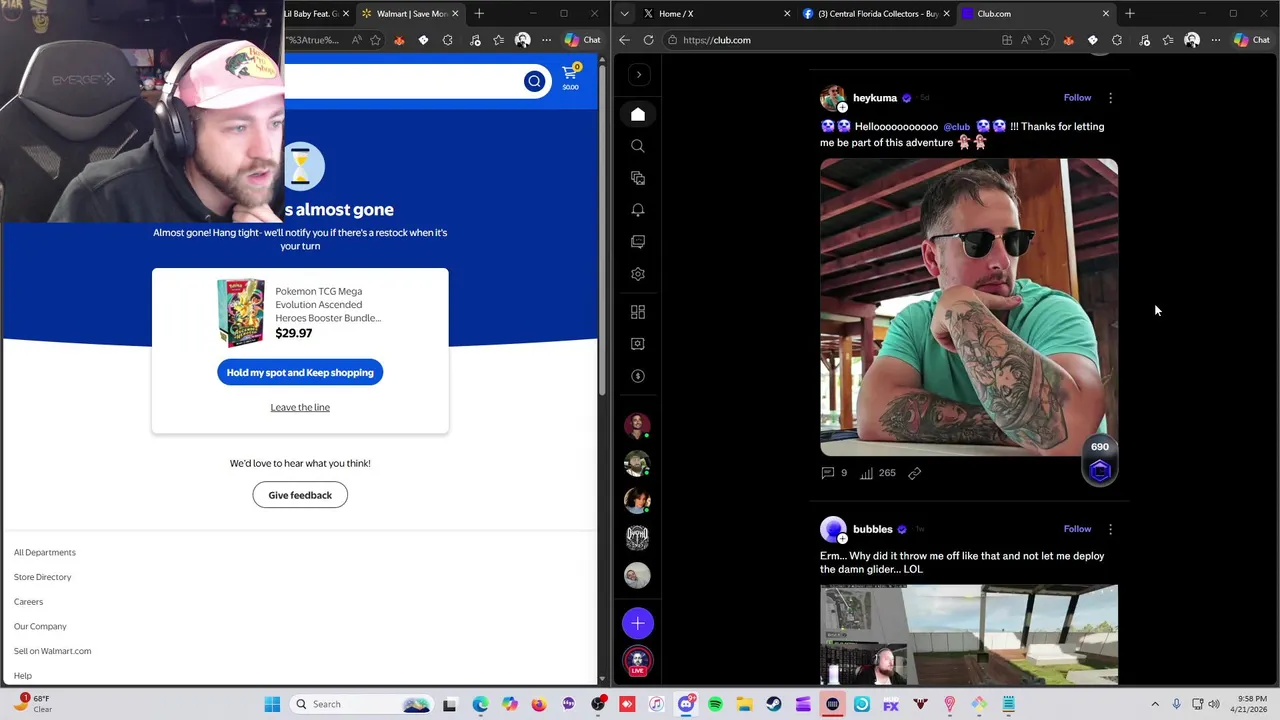Open Club.com settings gear icon
Screen dimensions: 1280x720
pyautogui.click(x=638, y=274)
